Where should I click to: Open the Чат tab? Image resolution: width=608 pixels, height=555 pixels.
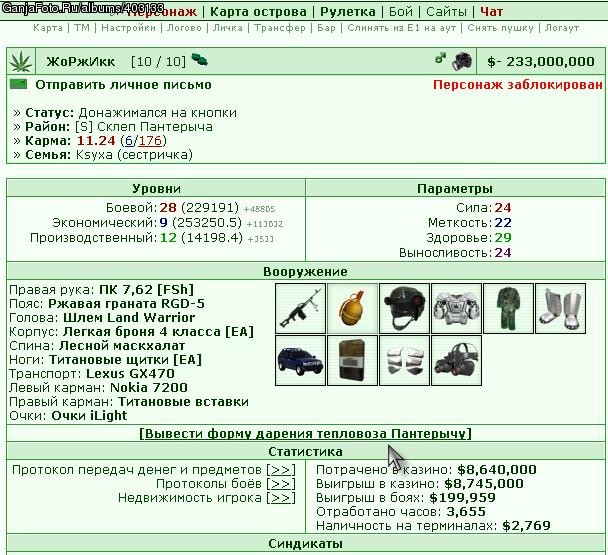[491, 12]
